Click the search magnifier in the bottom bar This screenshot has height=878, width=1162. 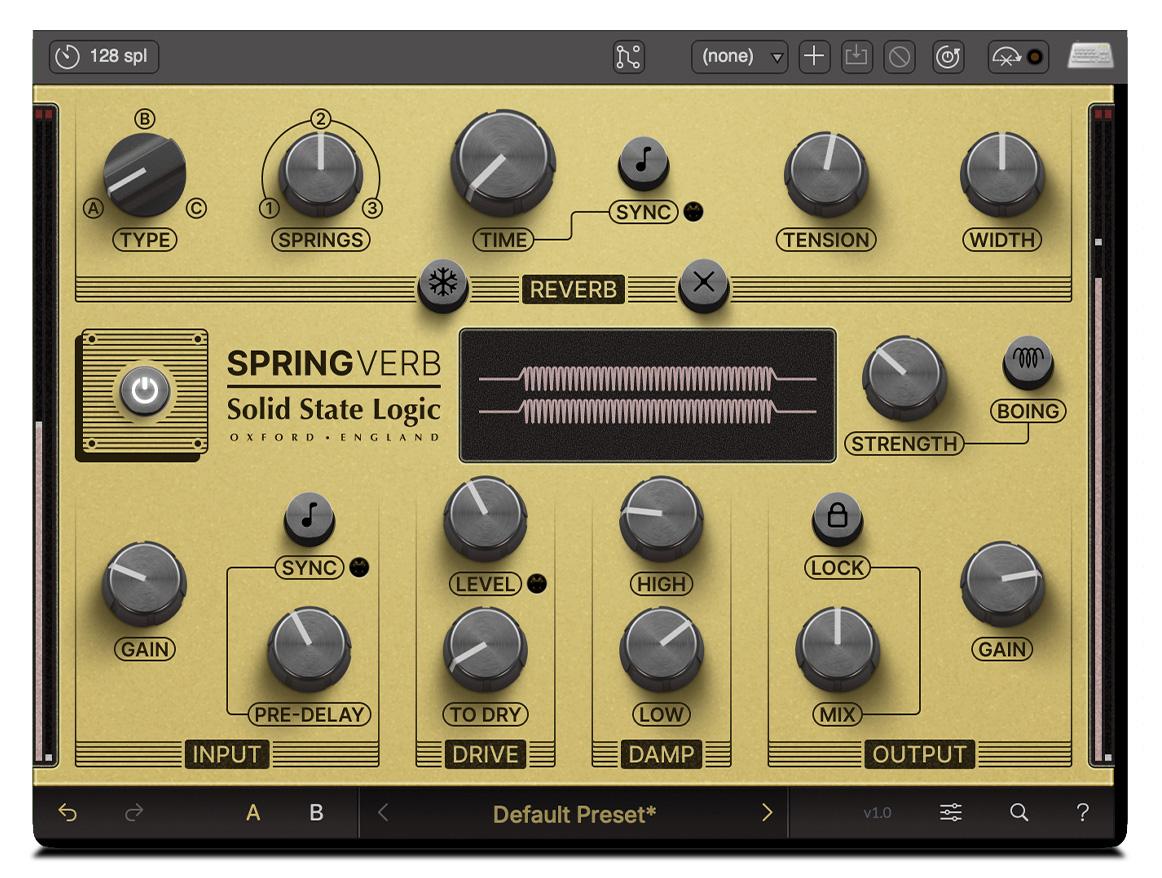point(1017,813)
